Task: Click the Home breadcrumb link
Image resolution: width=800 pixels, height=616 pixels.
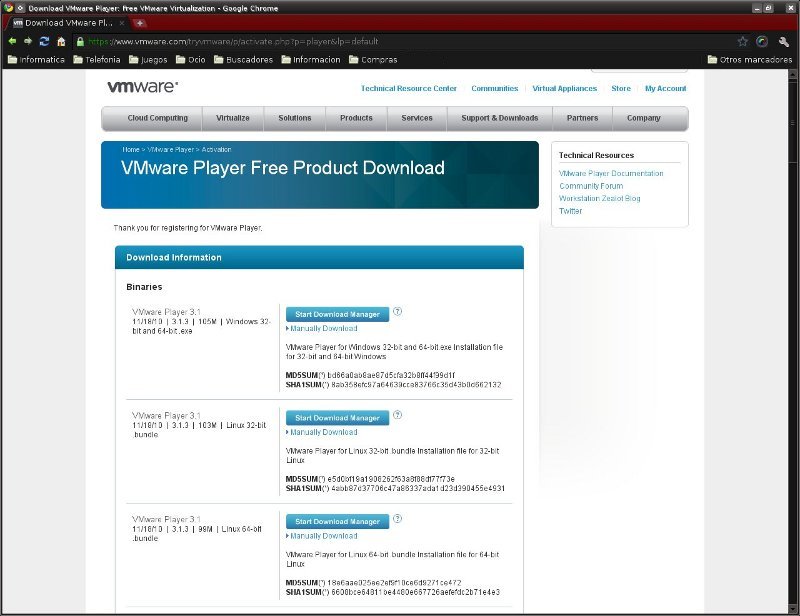Action: coord(131,150)
